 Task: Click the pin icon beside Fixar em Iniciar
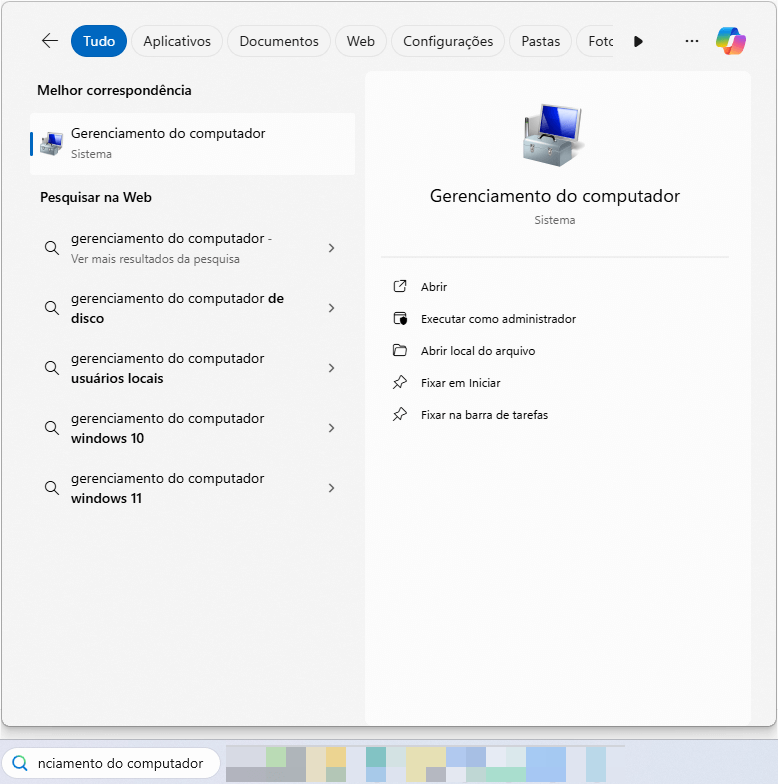tap(400, 382)
